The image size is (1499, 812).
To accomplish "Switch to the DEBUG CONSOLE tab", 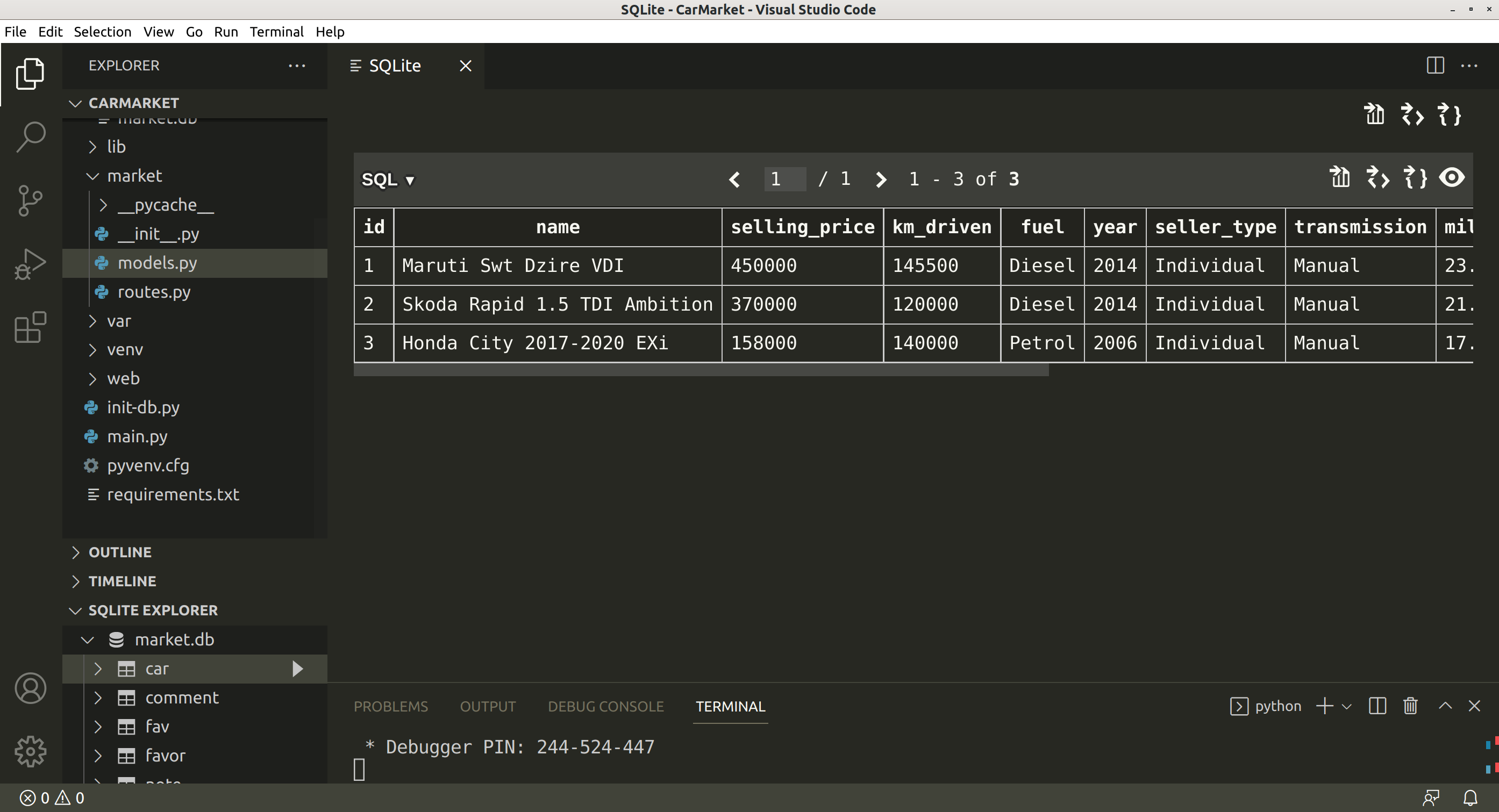I will pos(605,706).
